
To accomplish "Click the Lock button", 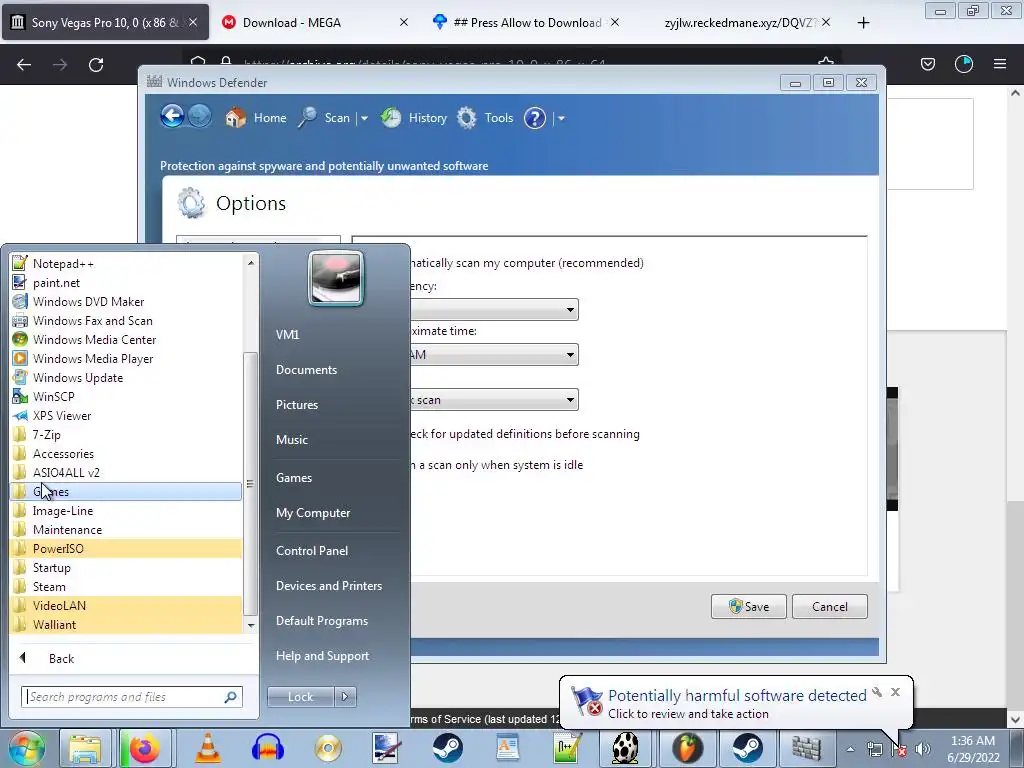I will click(x=300, y=697).
